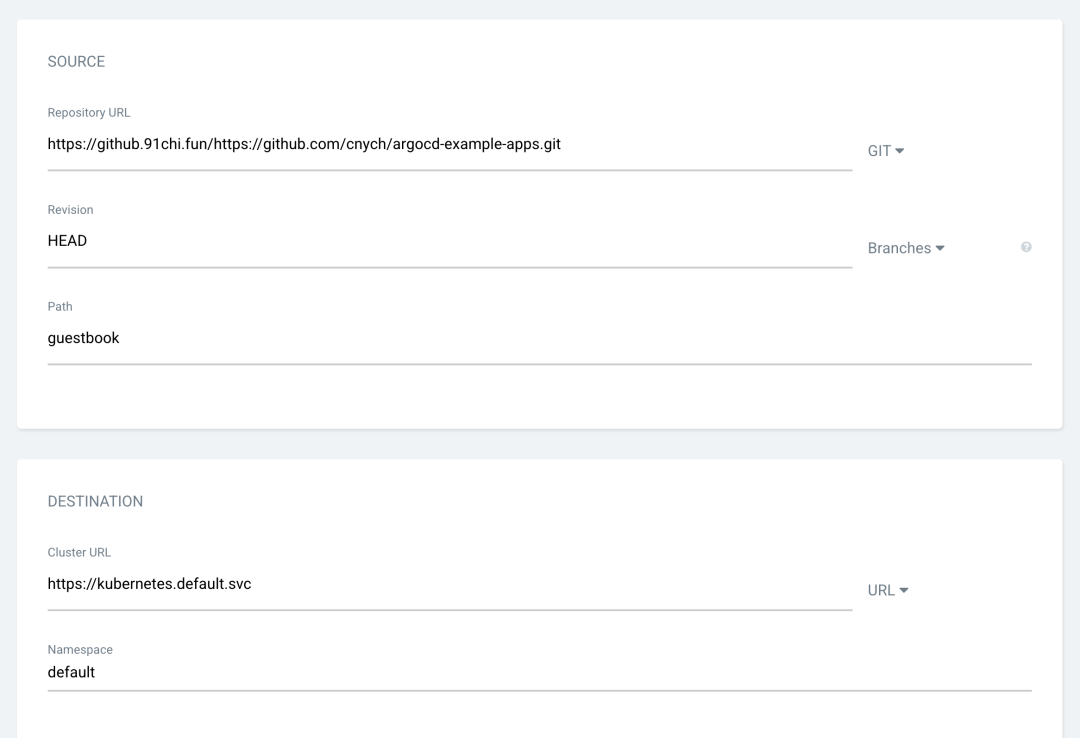This screenshot has width=1080, height=738.
Task: Expand the Branches revision type dropdown
Action: click(x=905, y=248)
